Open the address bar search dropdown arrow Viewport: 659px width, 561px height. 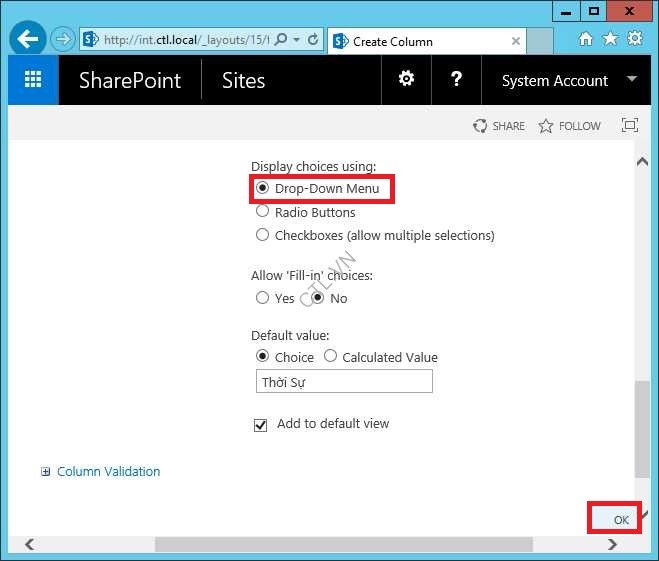click(296, 41)
